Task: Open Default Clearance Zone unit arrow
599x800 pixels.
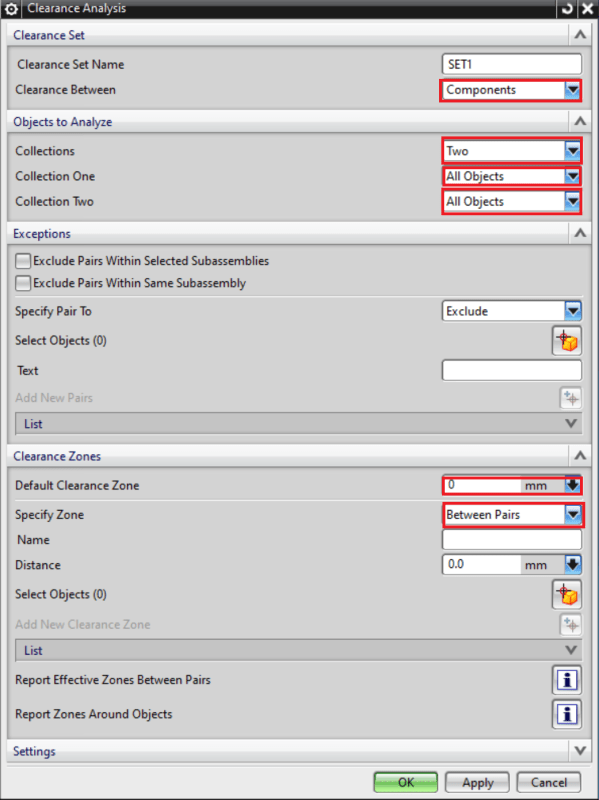Action: pos(572,485)
